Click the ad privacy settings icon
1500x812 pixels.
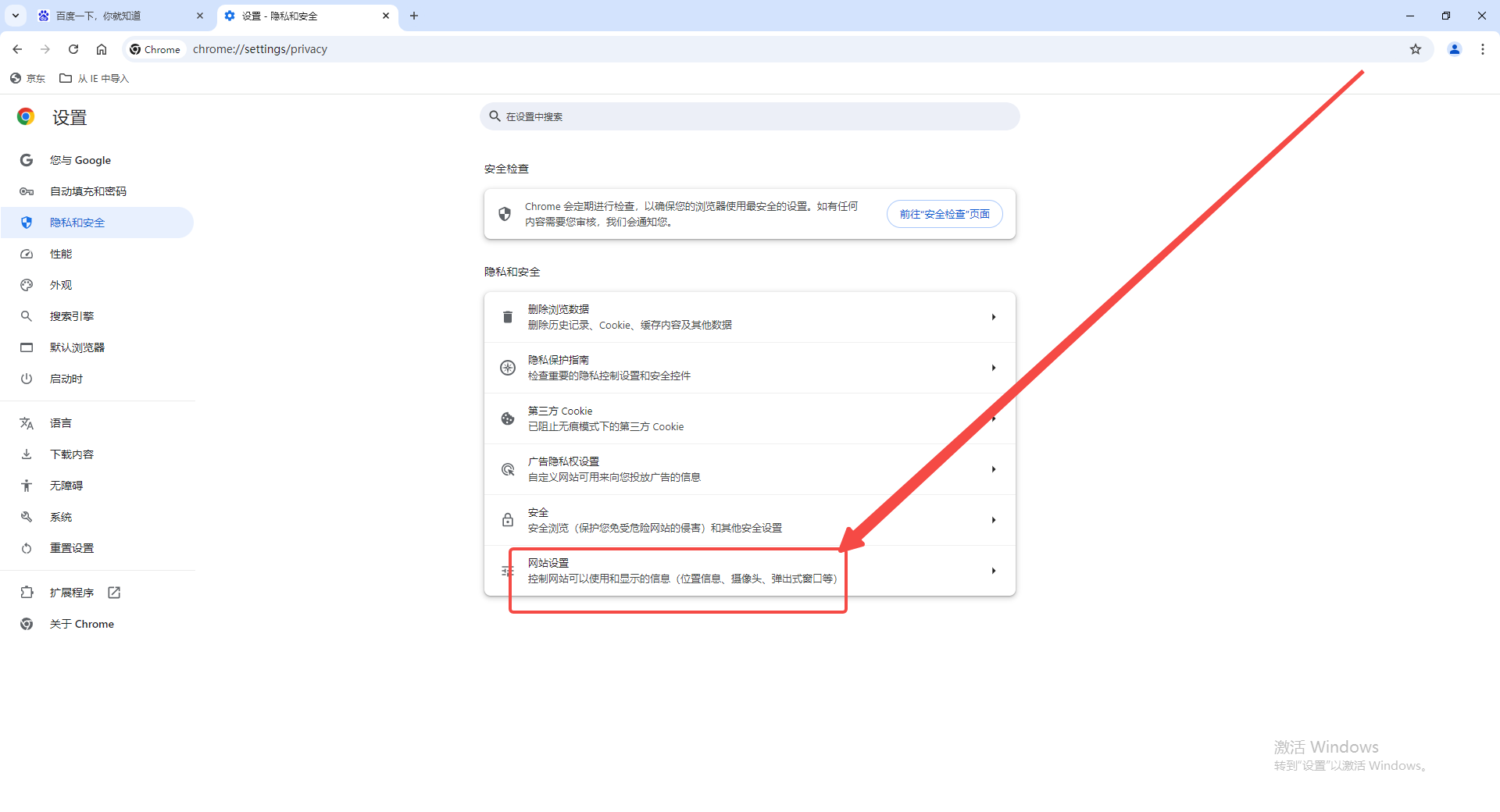[508, 469]
